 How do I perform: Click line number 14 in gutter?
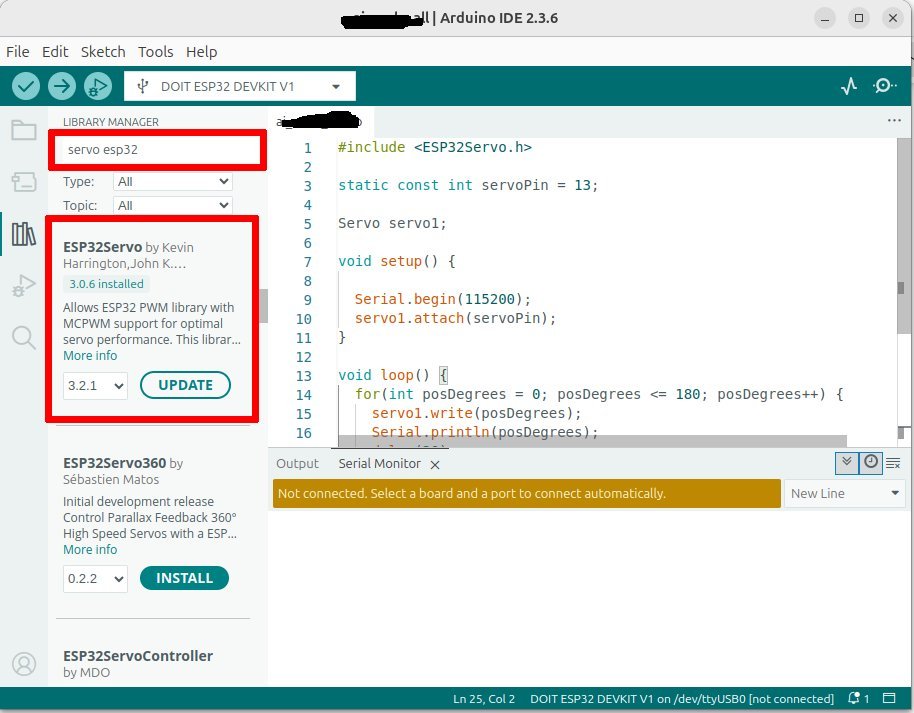(304, 395)
